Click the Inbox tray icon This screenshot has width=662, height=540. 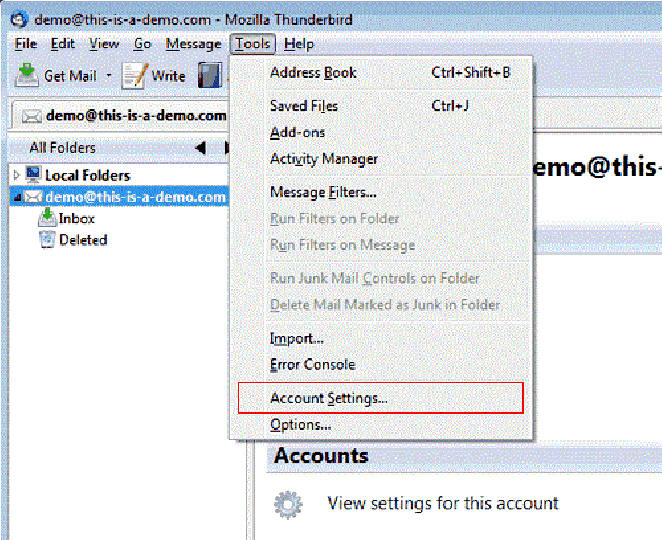coord(47,217)
